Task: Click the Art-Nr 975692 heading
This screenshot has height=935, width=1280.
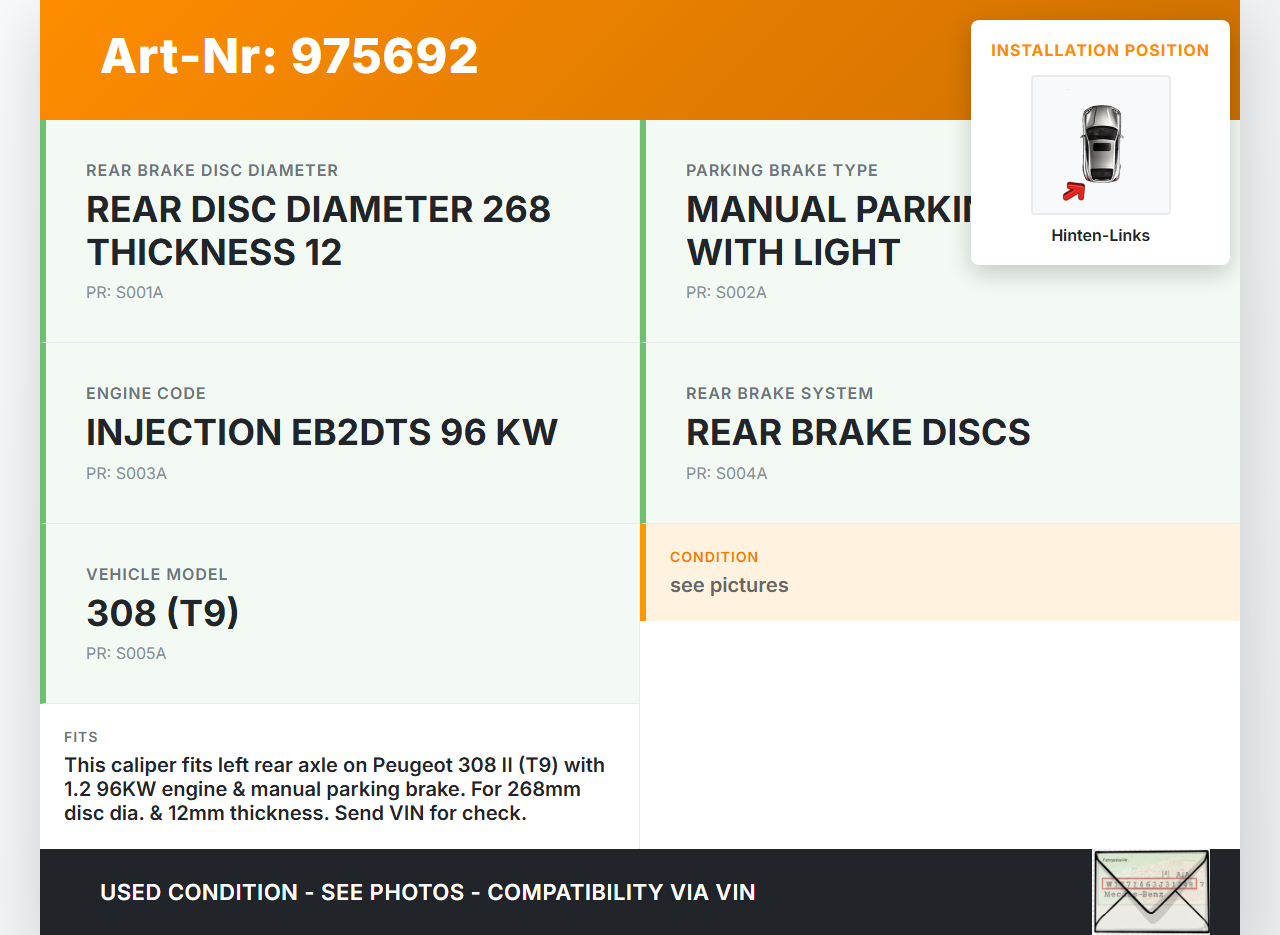Action: pos(289,56)
